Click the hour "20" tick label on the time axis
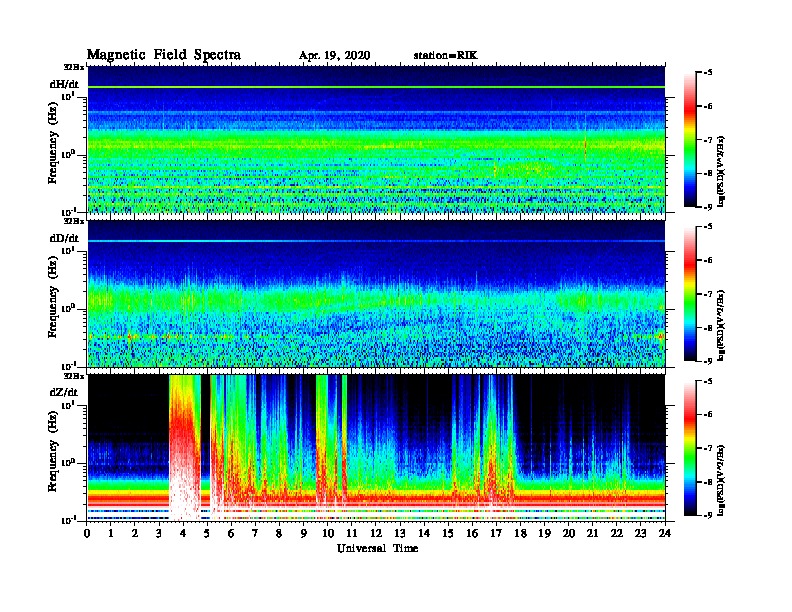This screenshot has width=792, height=612. (569, 533)
